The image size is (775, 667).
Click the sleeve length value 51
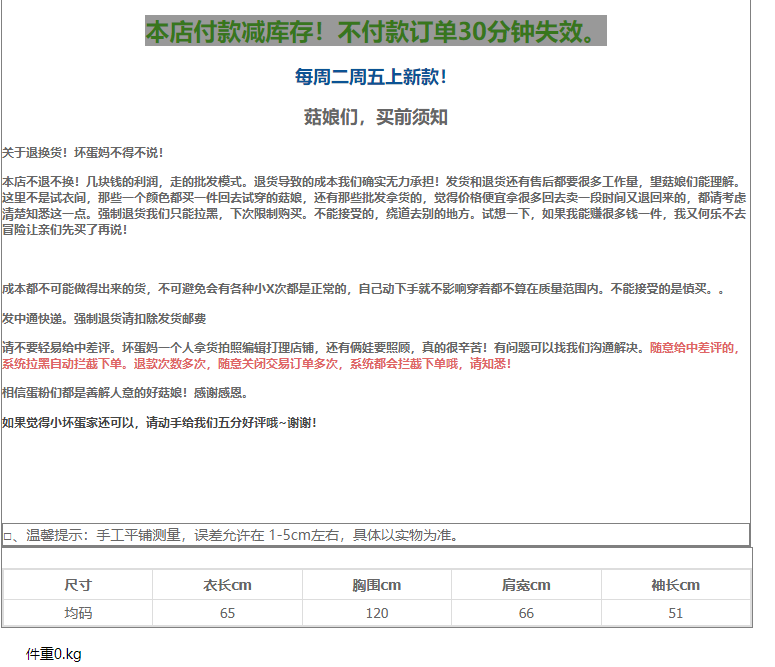[675, 613]
